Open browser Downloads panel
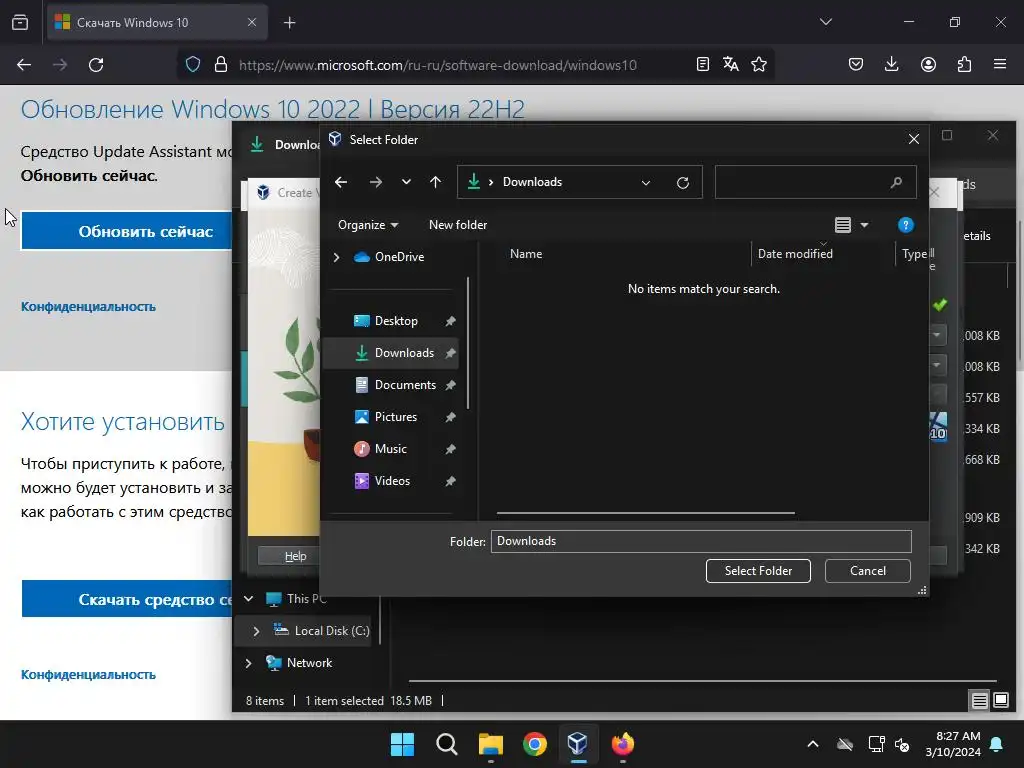Viewport: 1024px width, 768px height. click(x=891, y=64)
